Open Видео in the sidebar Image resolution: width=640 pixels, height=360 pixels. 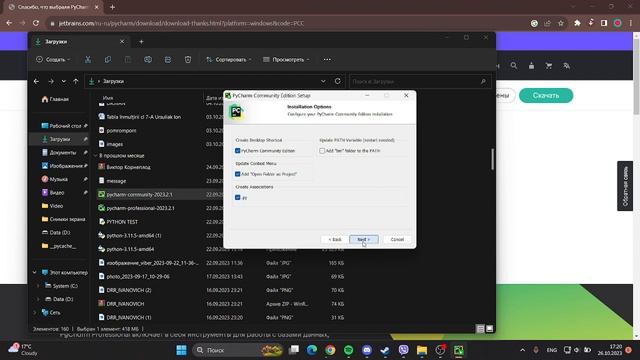(53, 193)
